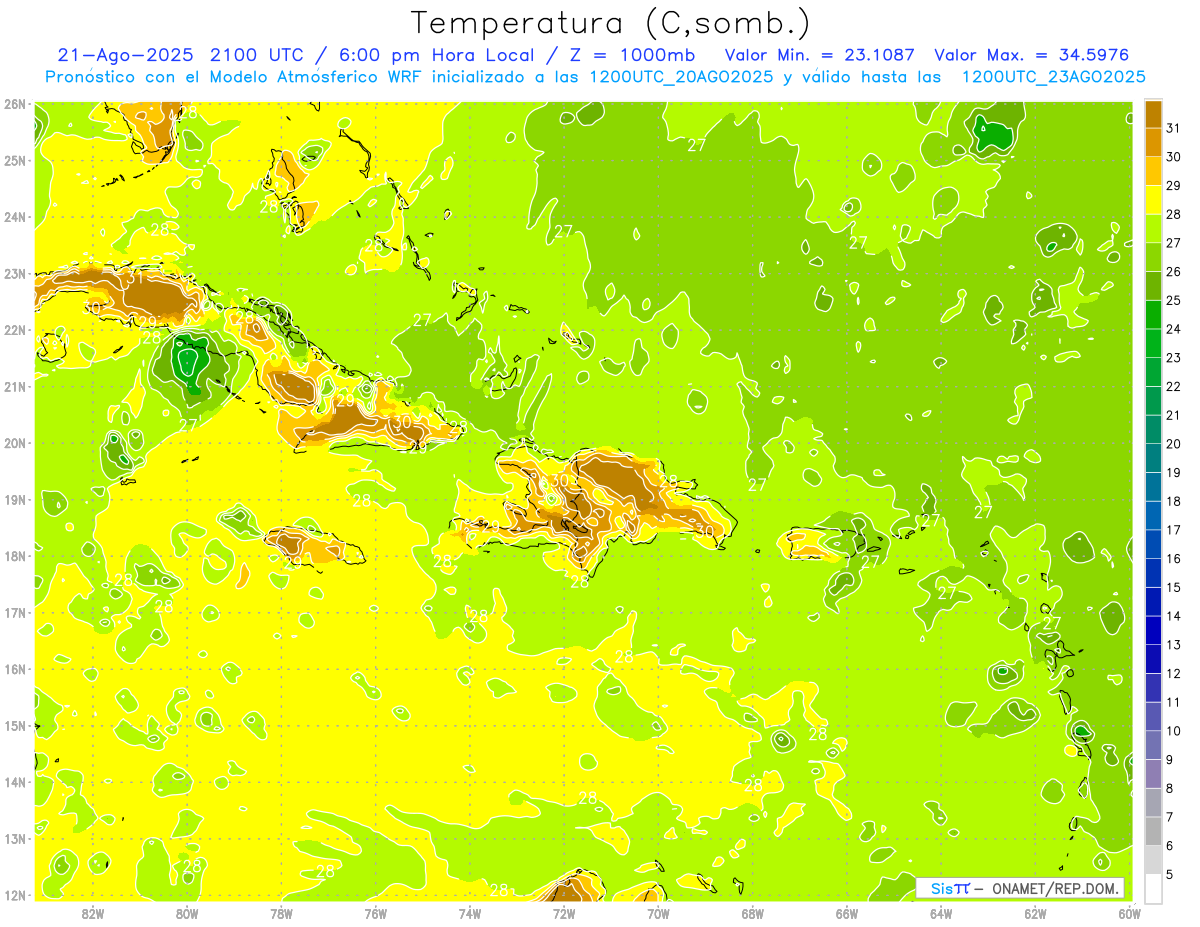Click the "72W" longitude axis label
Viewport: 1200px width, 927px height.
coord(564,913)
